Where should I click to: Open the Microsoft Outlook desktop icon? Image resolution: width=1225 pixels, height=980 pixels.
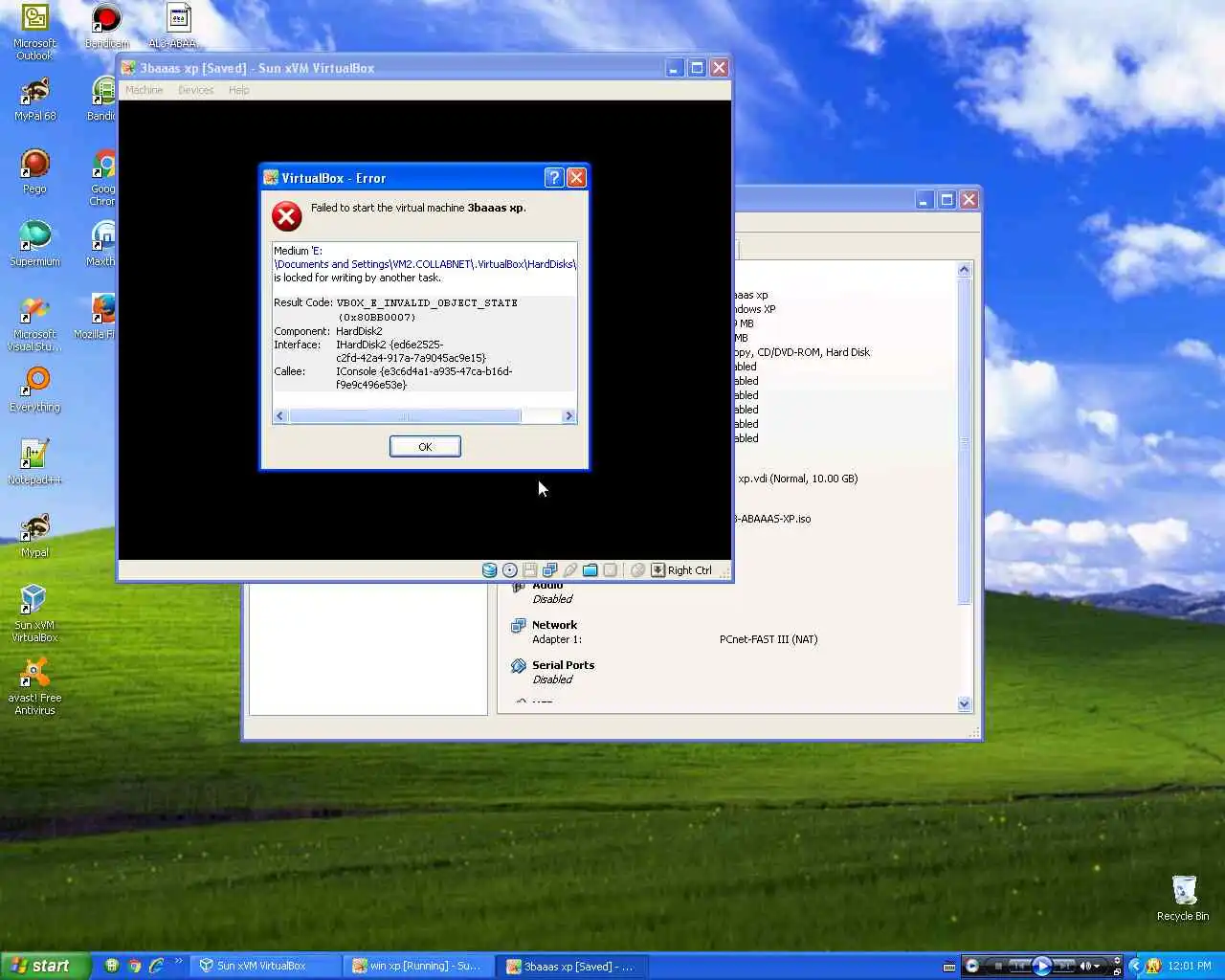tap(34, 32)
